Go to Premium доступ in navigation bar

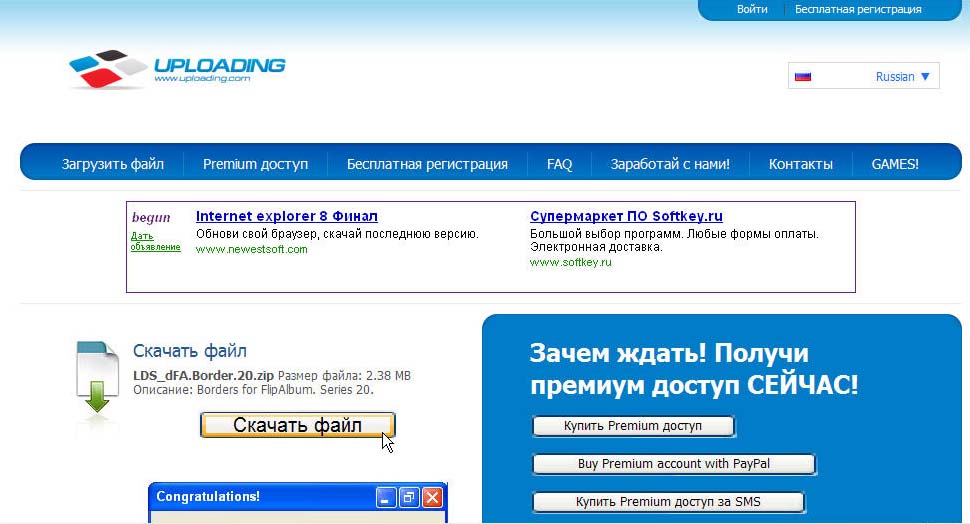[x=255, y=164]
